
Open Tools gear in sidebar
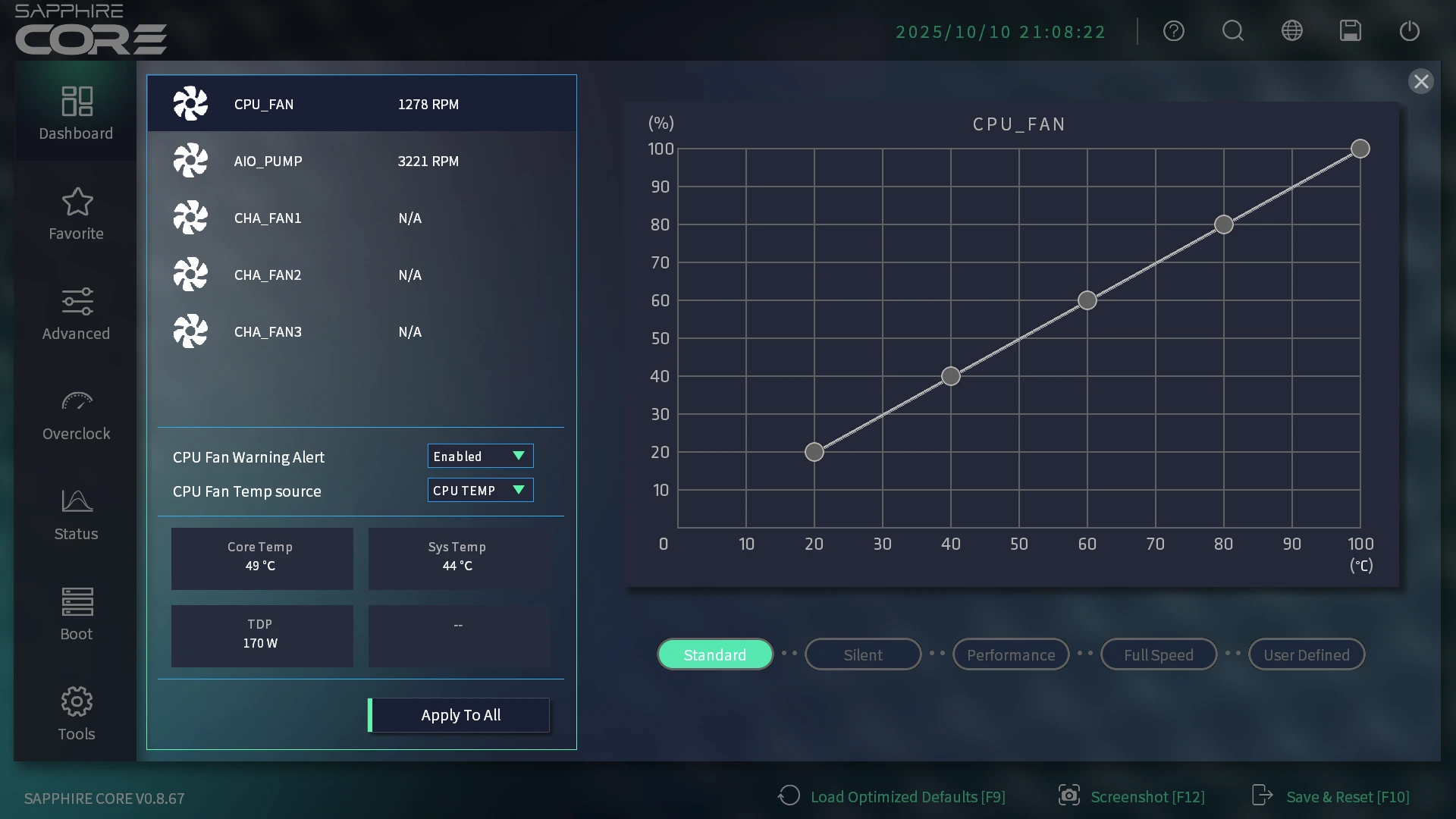pos(76,714)
